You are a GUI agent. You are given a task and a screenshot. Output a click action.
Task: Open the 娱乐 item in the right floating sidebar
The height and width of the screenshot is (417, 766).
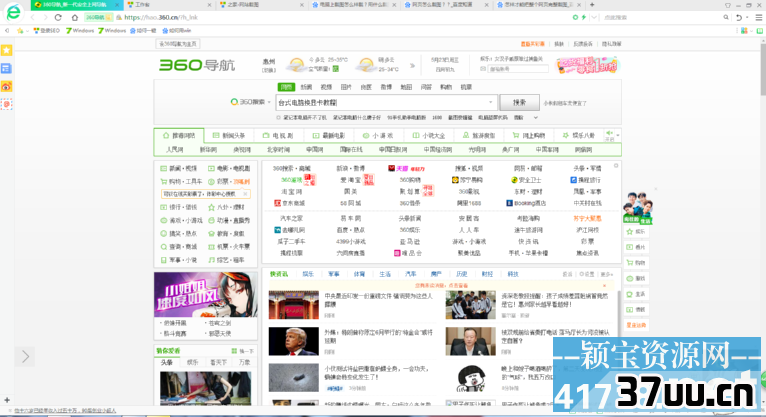click(x=636, y=231)
